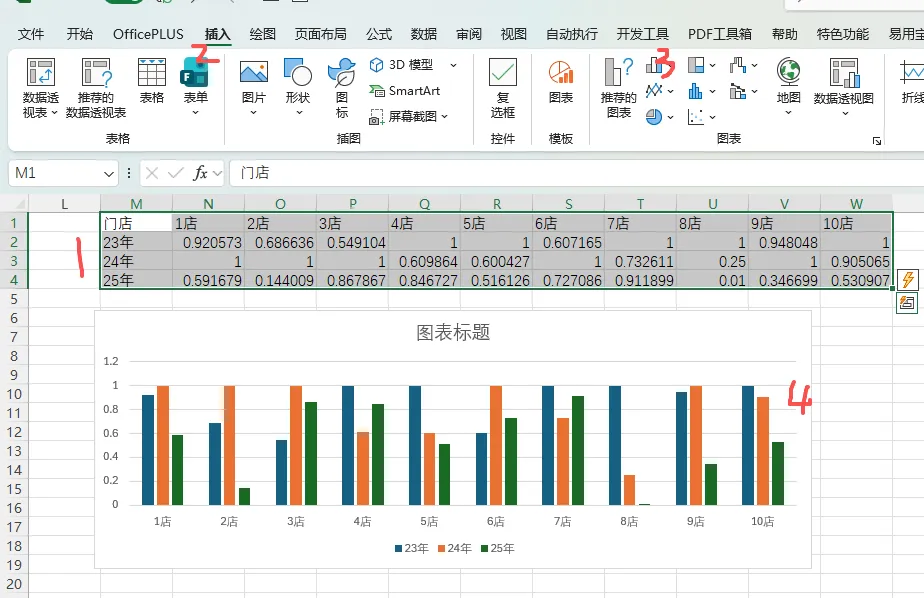Insert an Icon (图标)

[342, 88]
